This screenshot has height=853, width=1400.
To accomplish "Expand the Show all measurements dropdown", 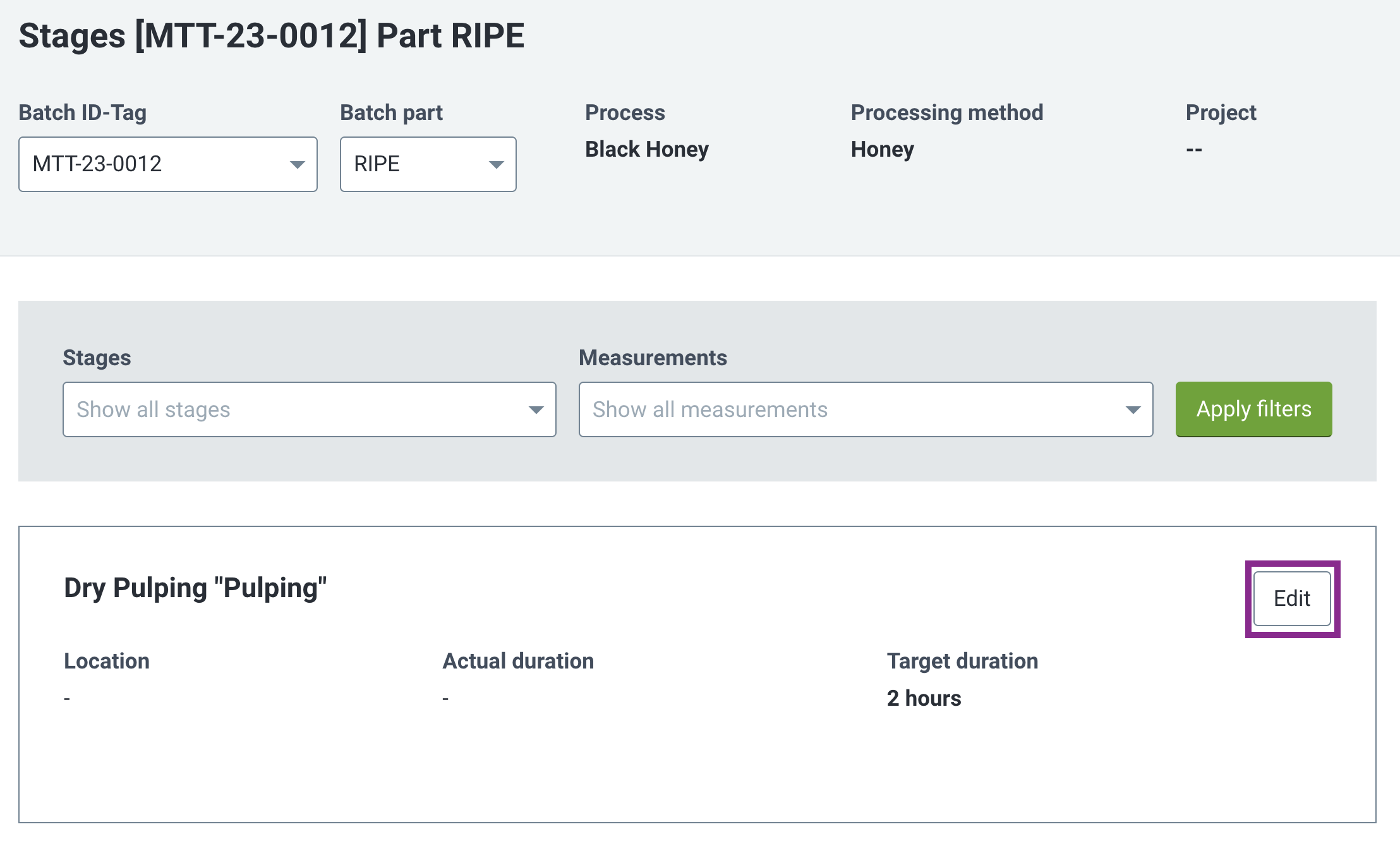I will 866,409.
